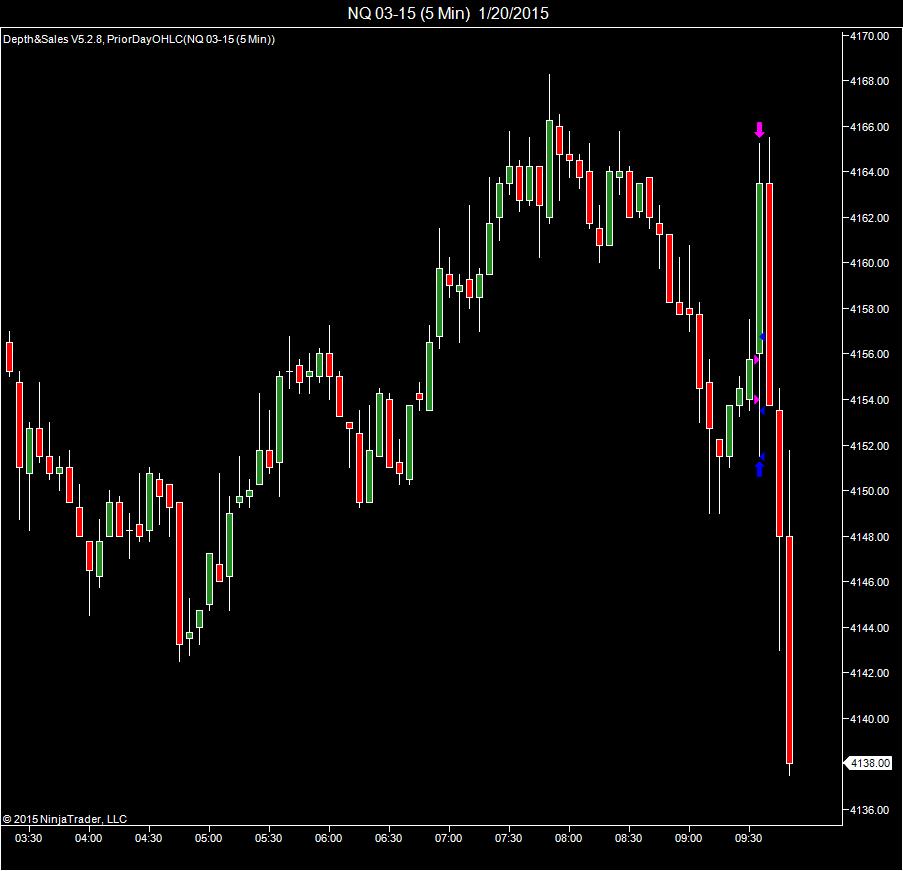The image size is (903, 871).
Task: Click the blue up arrow buy marker
Action: [759, 469]
